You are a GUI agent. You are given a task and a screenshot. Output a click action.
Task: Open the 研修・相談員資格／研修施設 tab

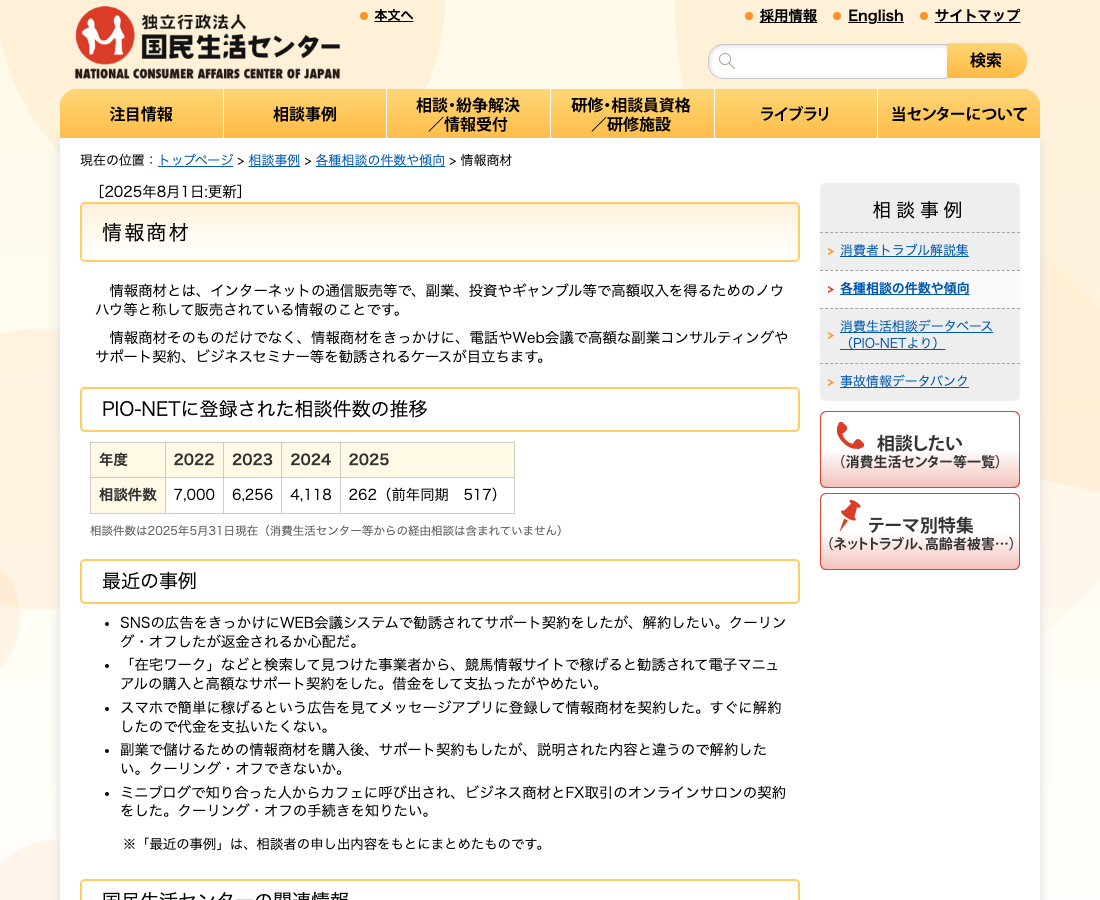pos(632,114)
